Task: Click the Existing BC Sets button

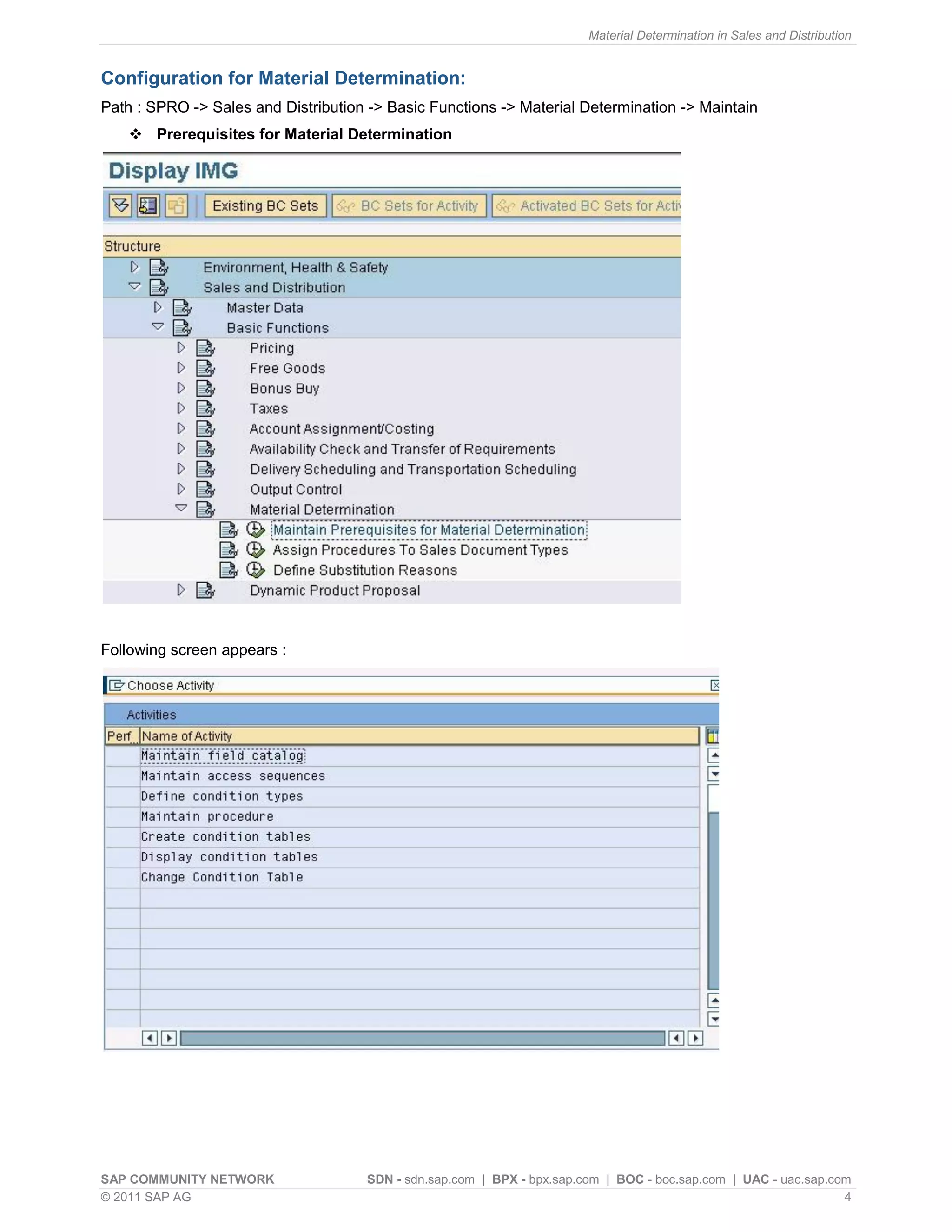Action: 265,206
